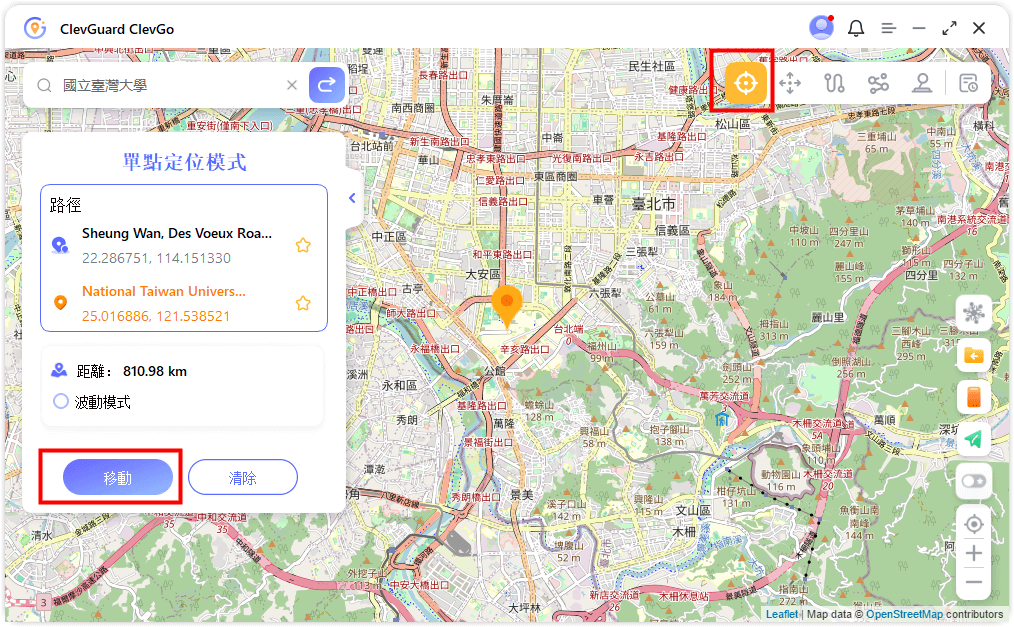Clear the search field text

point(292,85)
